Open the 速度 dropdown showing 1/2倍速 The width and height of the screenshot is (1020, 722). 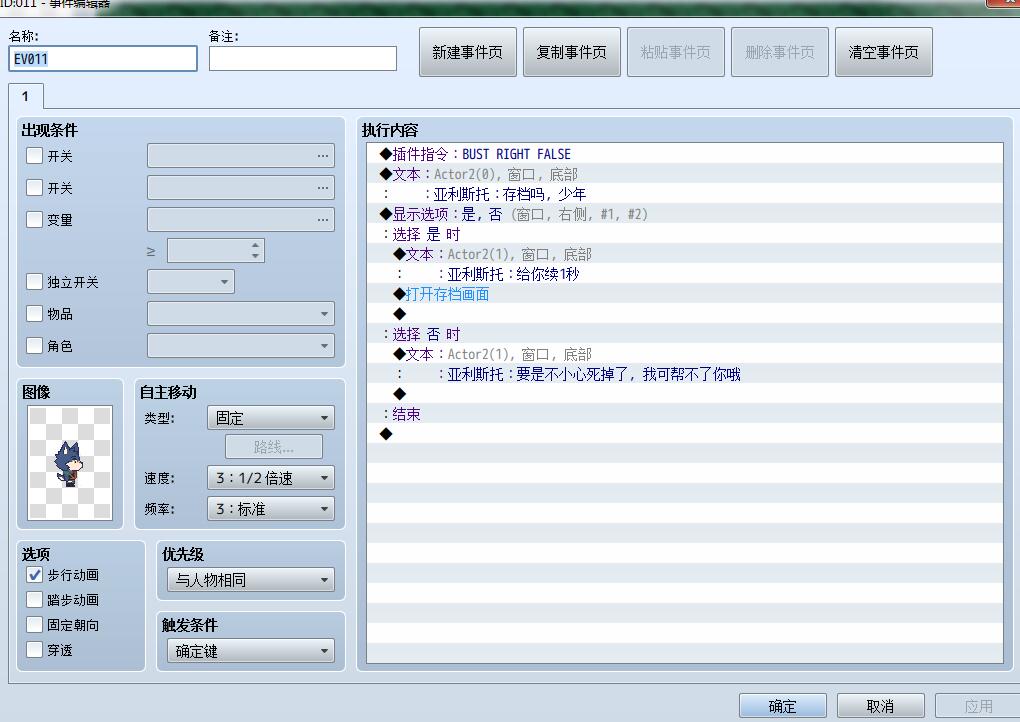click(x=271, y=478)
